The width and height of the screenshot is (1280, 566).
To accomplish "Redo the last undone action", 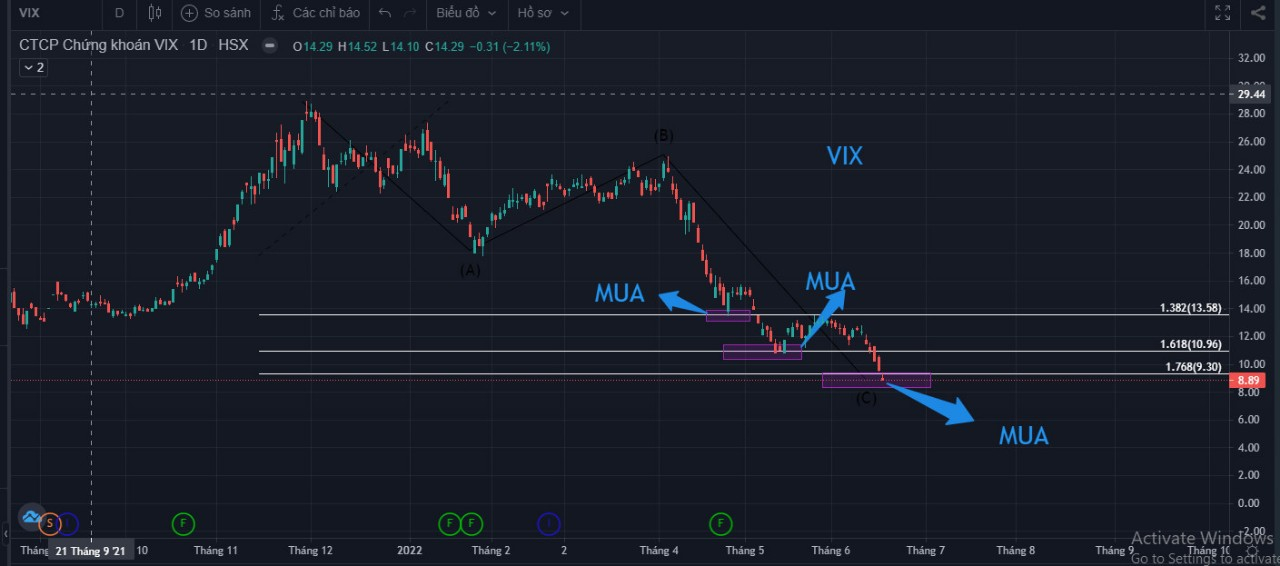I will 409,13.
